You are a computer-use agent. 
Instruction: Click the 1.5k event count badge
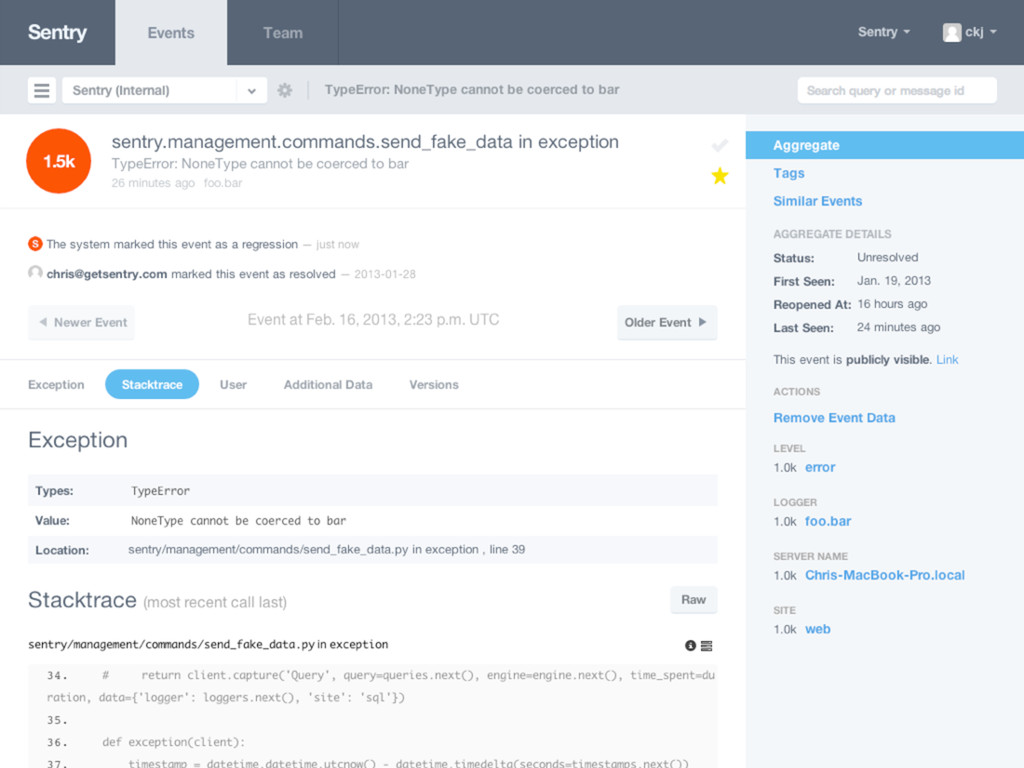pyautogui.click(x=59, y=161)
